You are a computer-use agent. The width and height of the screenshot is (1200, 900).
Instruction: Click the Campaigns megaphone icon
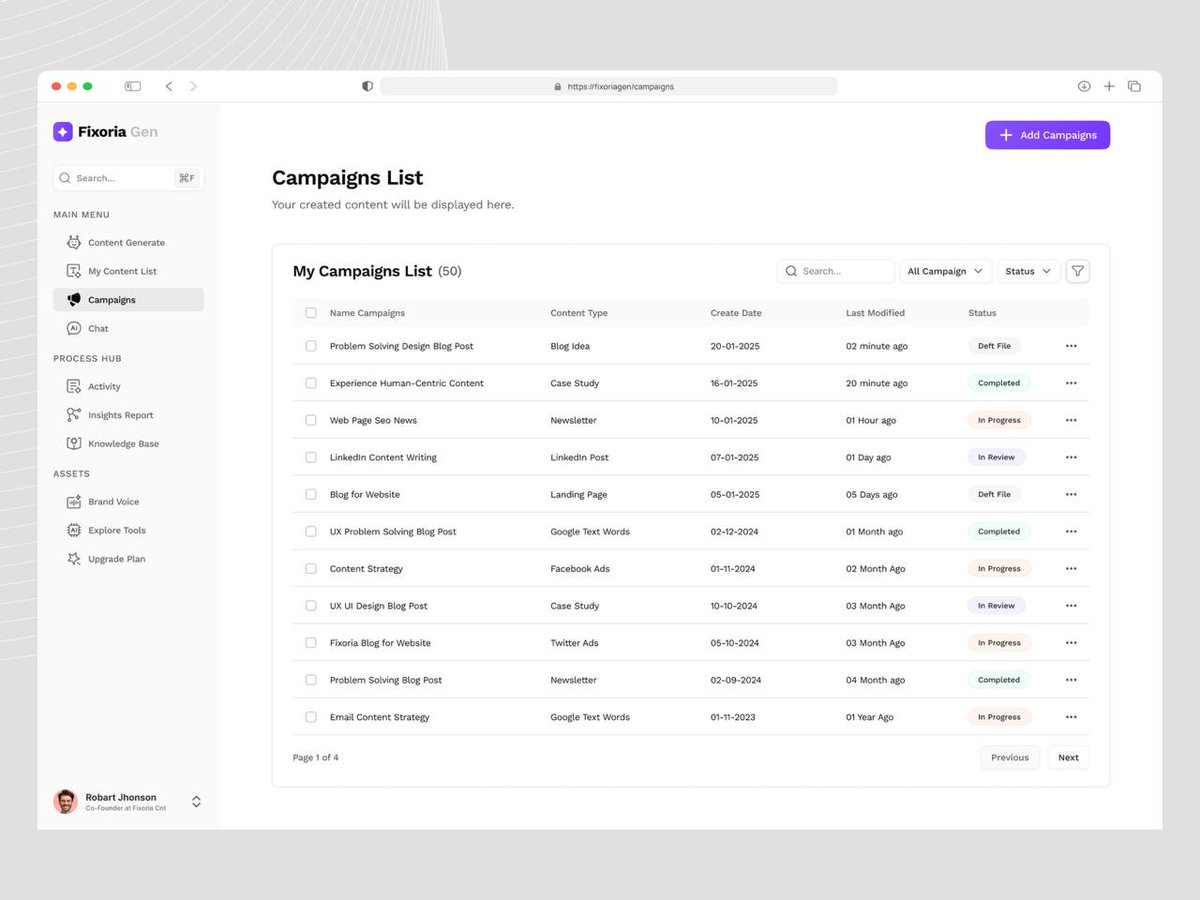pyautogui.click(x=73, y=300)
